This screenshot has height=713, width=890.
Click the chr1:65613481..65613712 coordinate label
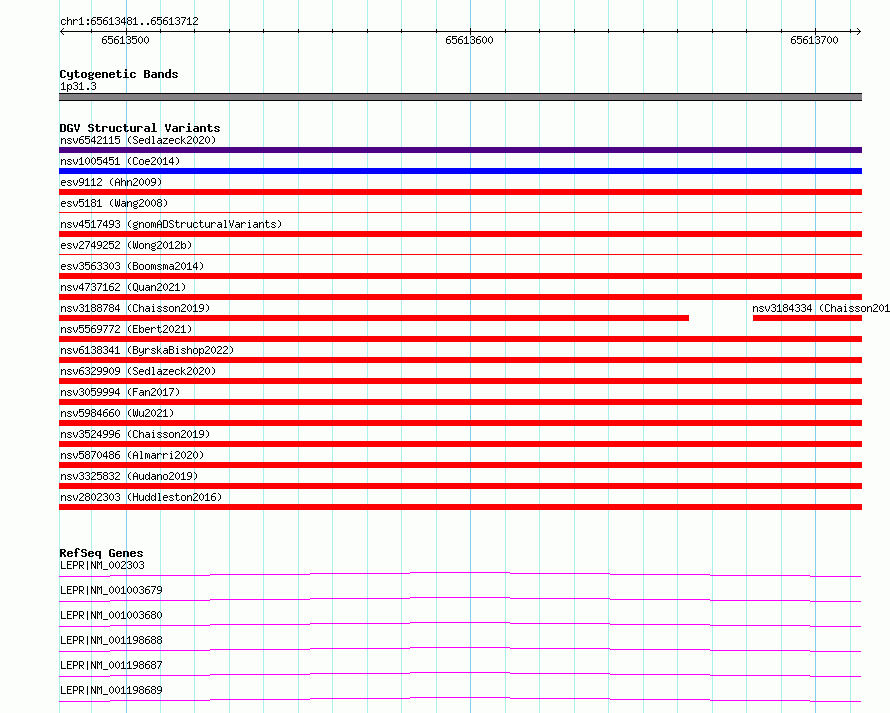tap(129, 21)
